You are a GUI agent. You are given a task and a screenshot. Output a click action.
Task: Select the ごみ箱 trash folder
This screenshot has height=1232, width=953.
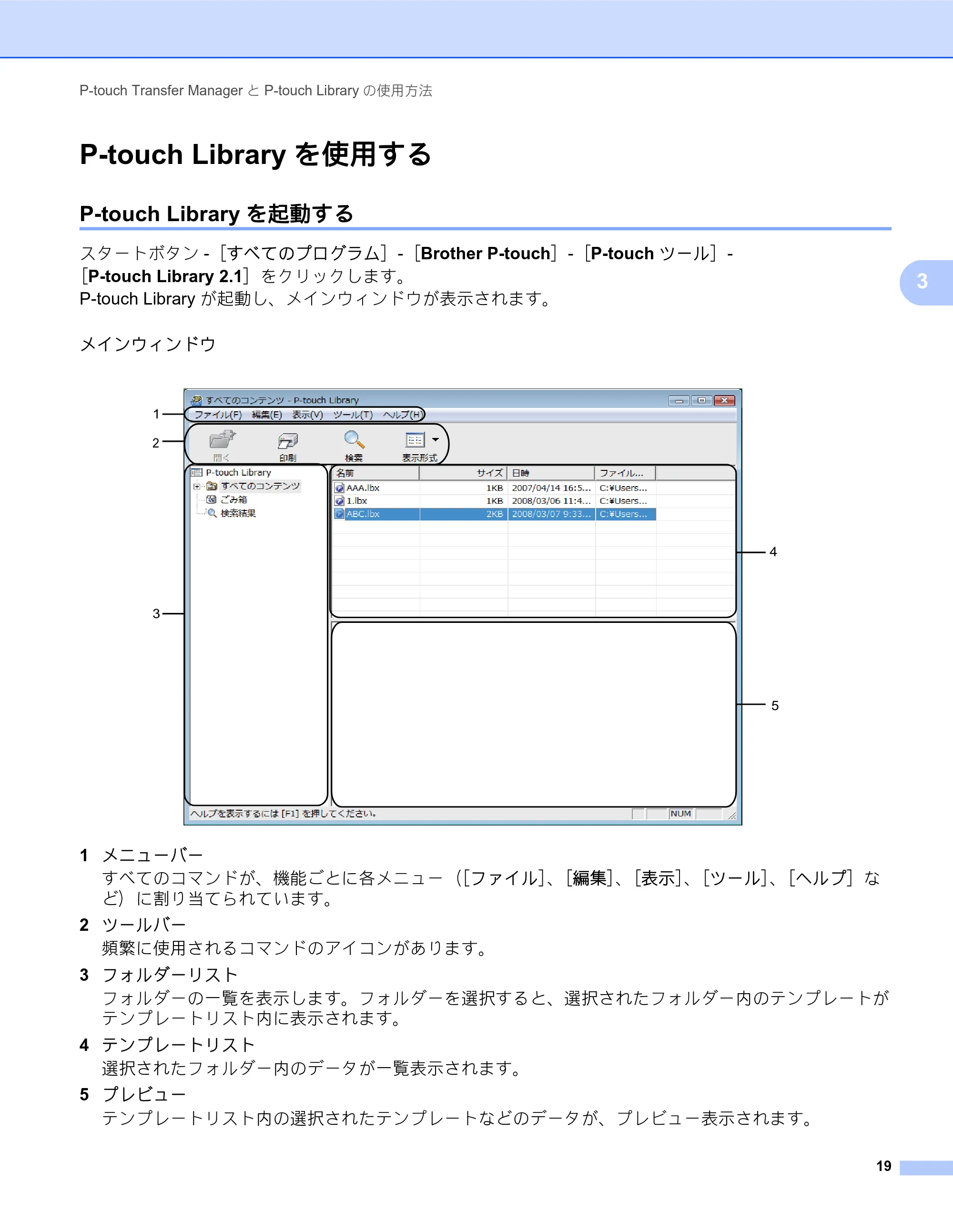233,500
